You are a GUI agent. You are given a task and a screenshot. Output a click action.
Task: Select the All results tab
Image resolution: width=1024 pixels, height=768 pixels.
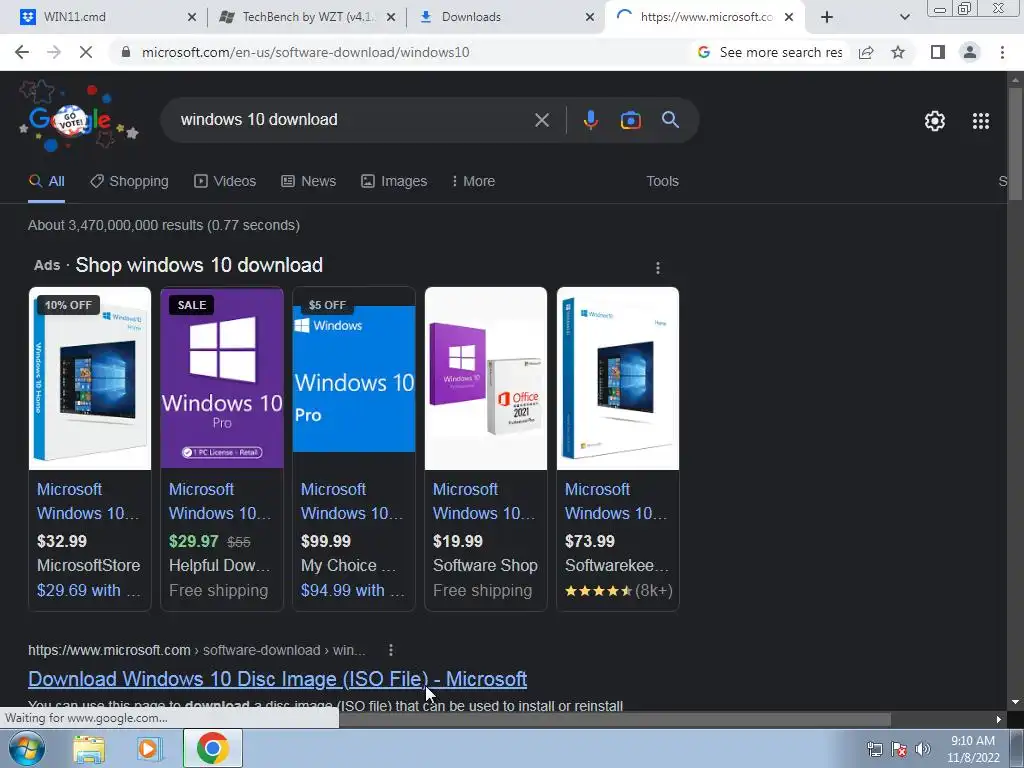(46, 182)
